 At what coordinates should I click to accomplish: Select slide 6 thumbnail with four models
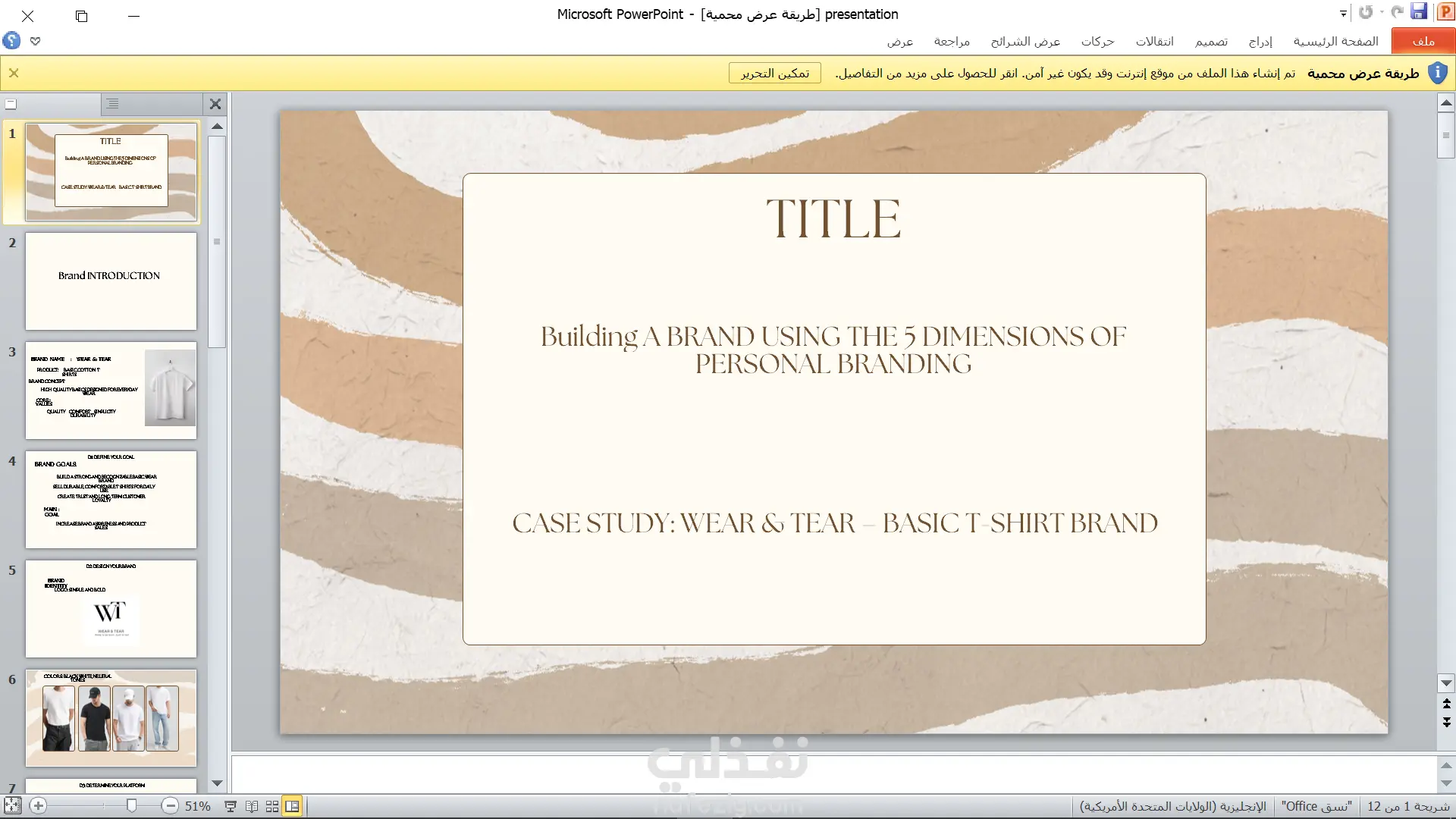click(111, 718)
